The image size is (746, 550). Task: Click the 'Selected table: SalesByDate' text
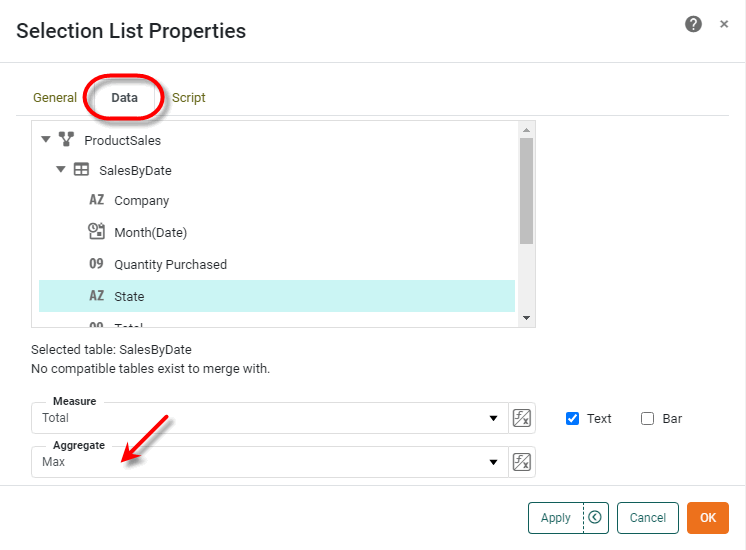pos(111,350)
